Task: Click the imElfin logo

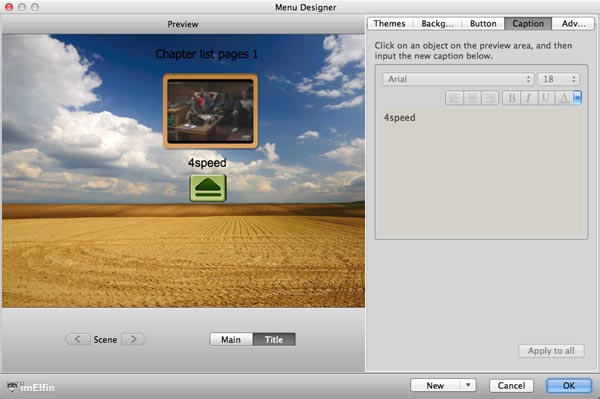Action: [x=31, y=387]
